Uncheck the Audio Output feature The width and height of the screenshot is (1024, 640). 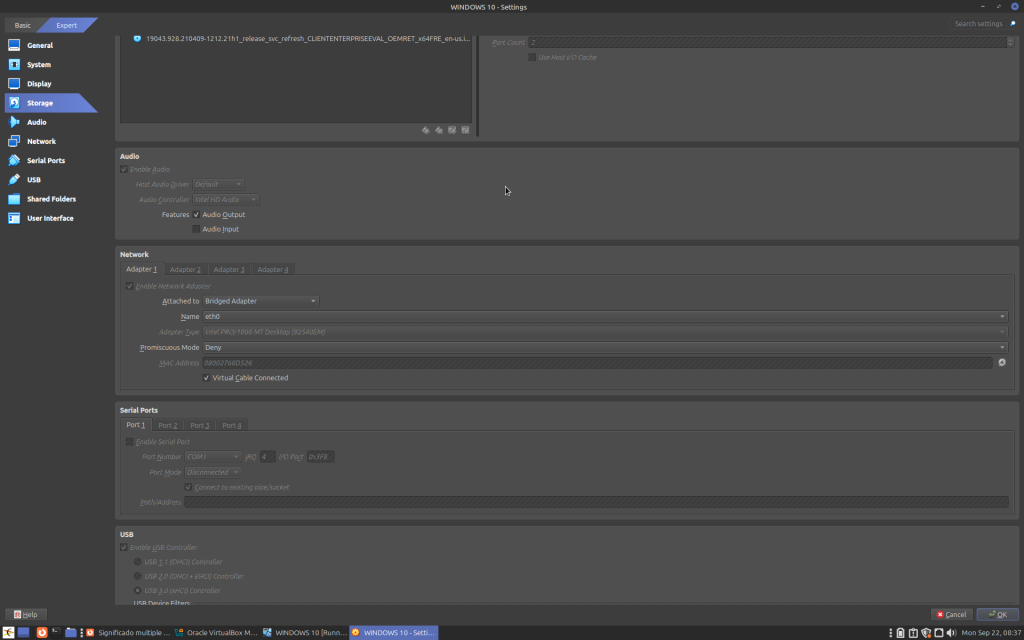[x=196, y=215]
